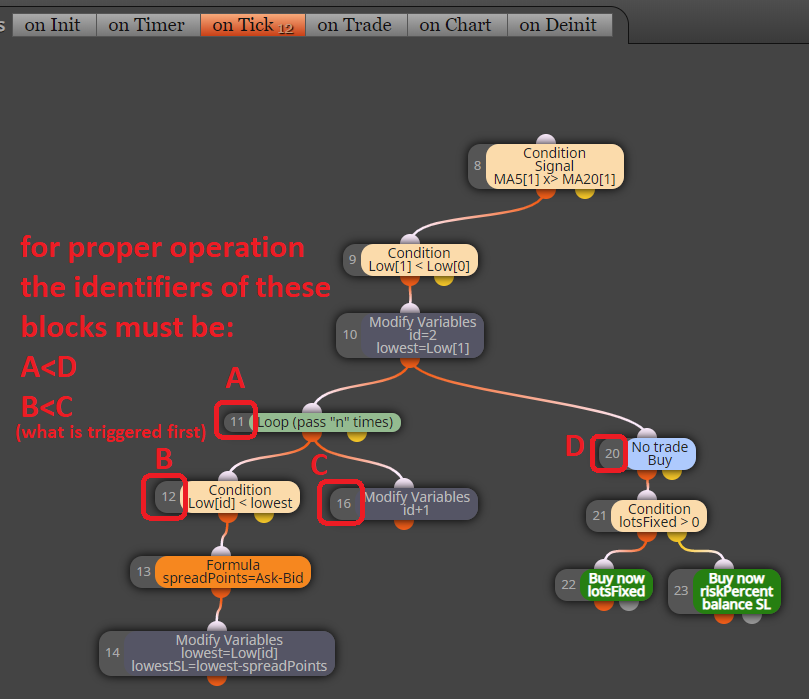Click block number 12 identifier
The height and width of the screenshot is (699, 811).
[x=169, y=497]
